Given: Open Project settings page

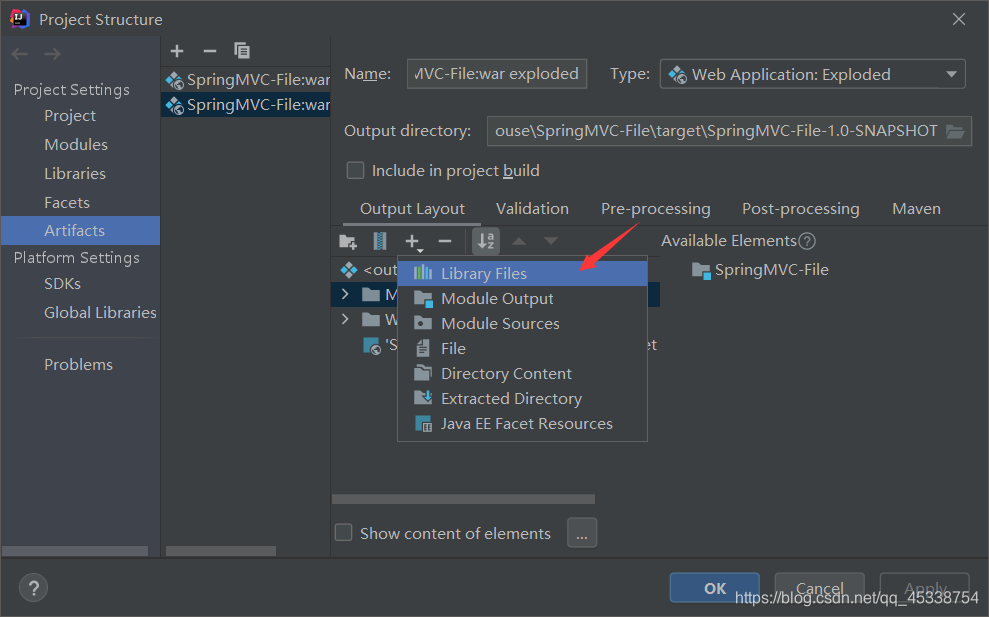Looking at the screenshot, I should click(70, 115).
